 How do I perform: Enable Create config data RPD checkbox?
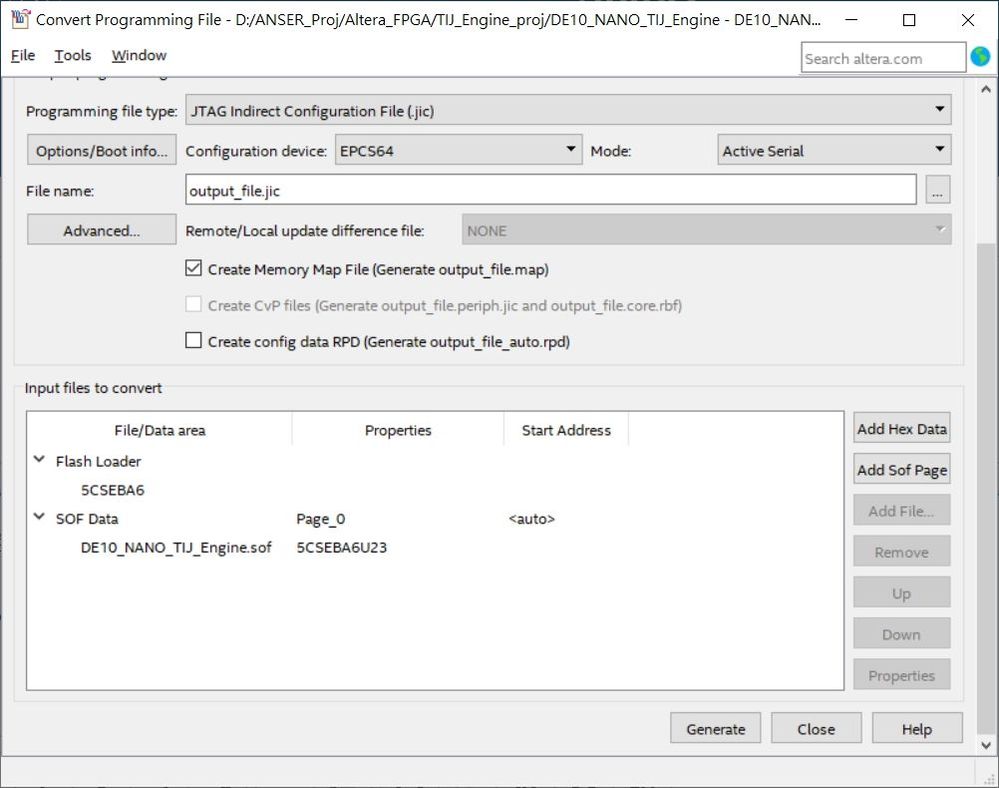[194, 340]
